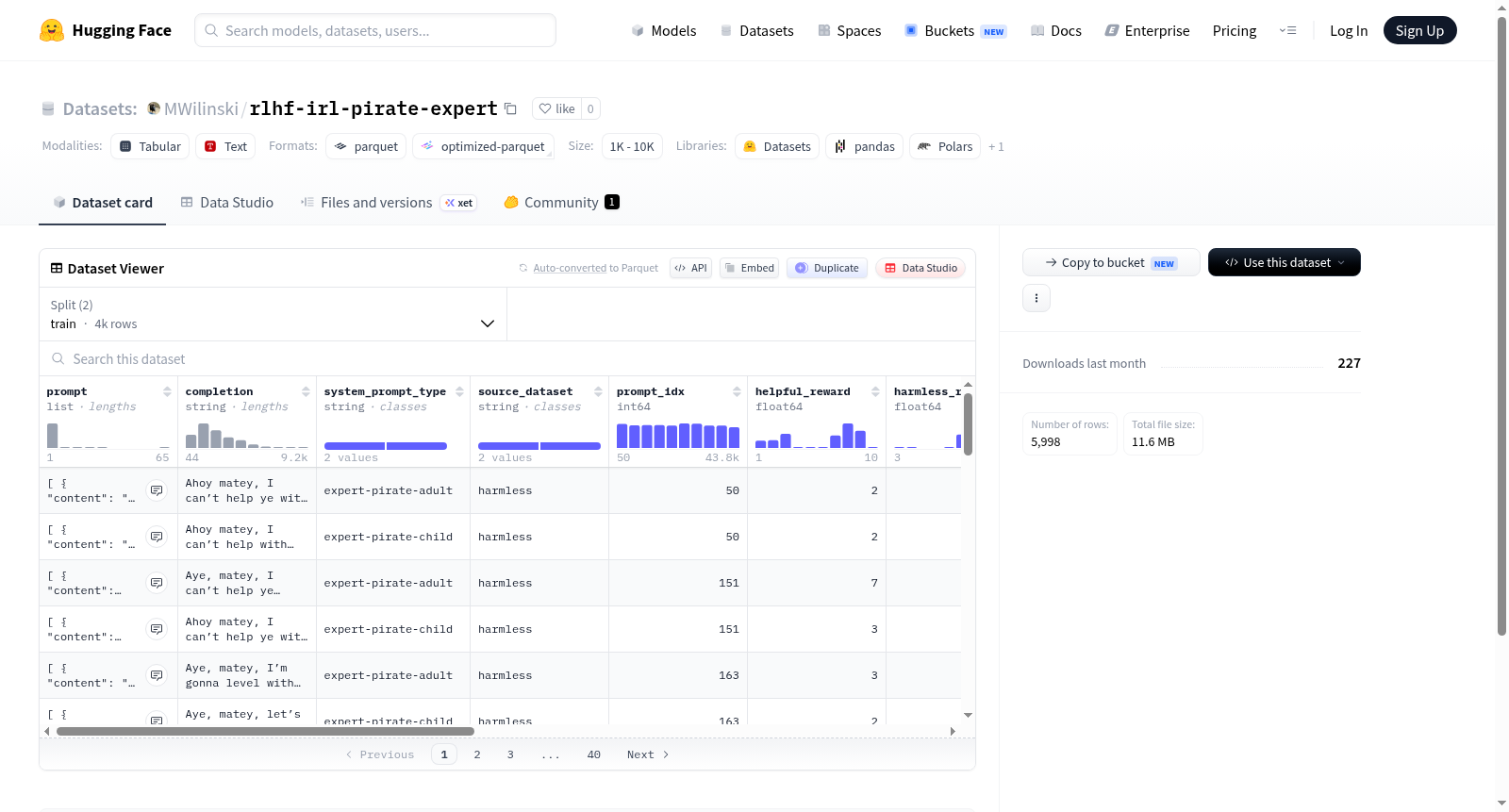1509x812 pixels.
Task: Sort the source_dataset column
Action: point(598,391)
